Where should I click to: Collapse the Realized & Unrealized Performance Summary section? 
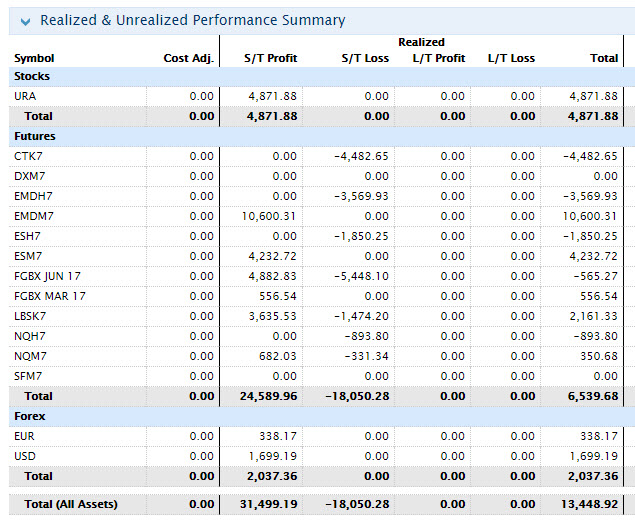point(24,21)
